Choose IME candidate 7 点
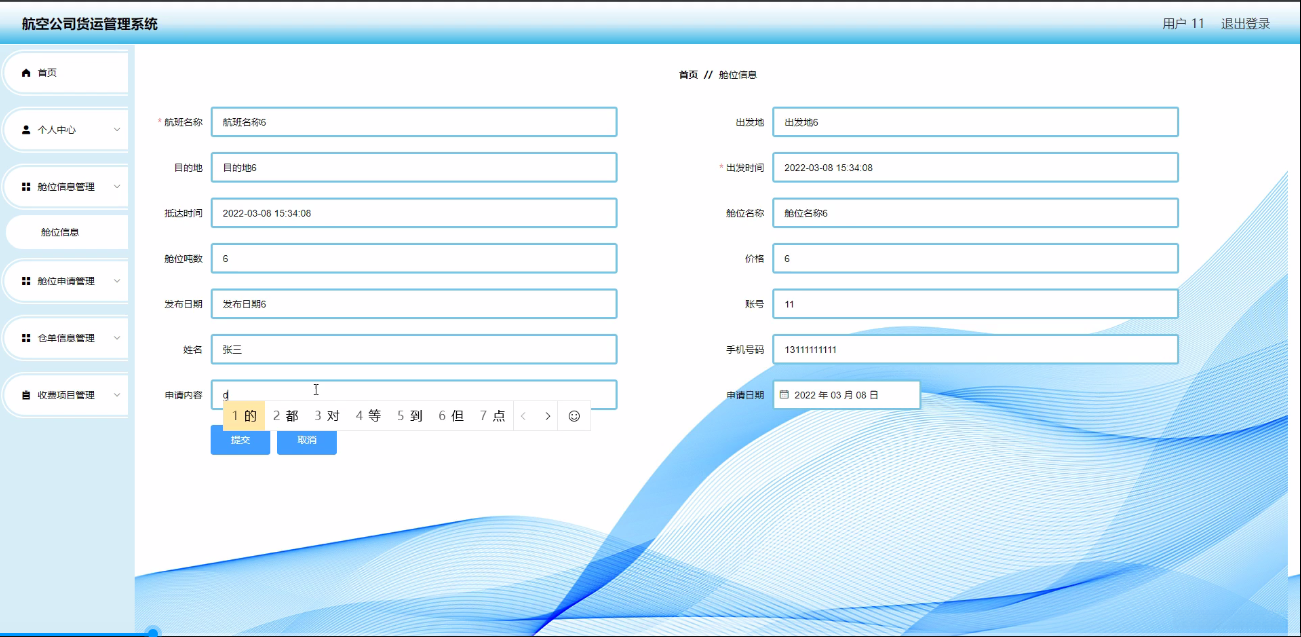The image size is (1301, 637). click(492, 416)
